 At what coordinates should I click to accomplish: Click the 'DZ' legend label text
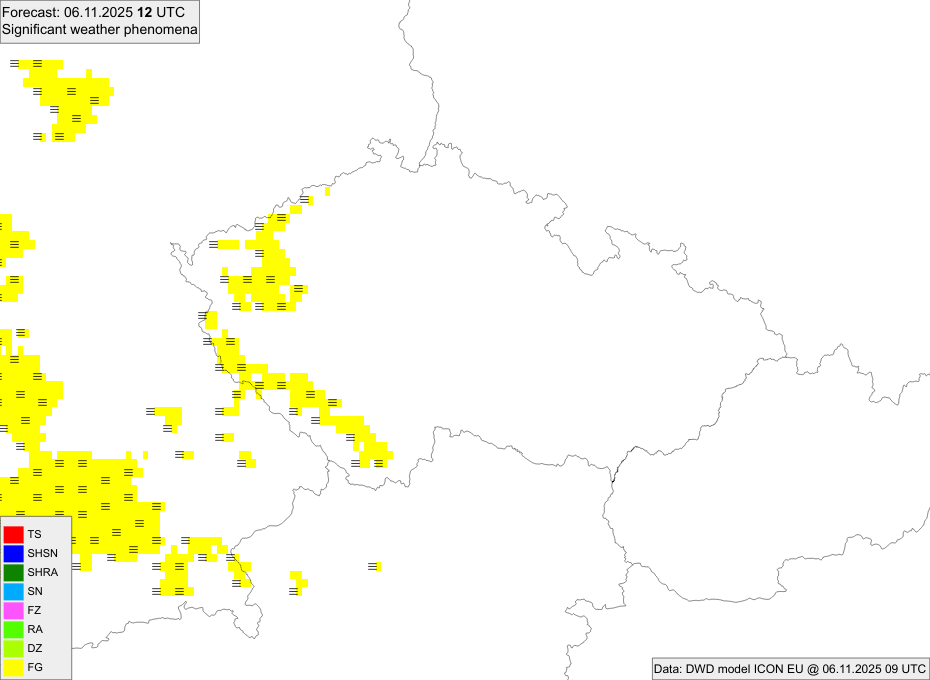(35, 649)
